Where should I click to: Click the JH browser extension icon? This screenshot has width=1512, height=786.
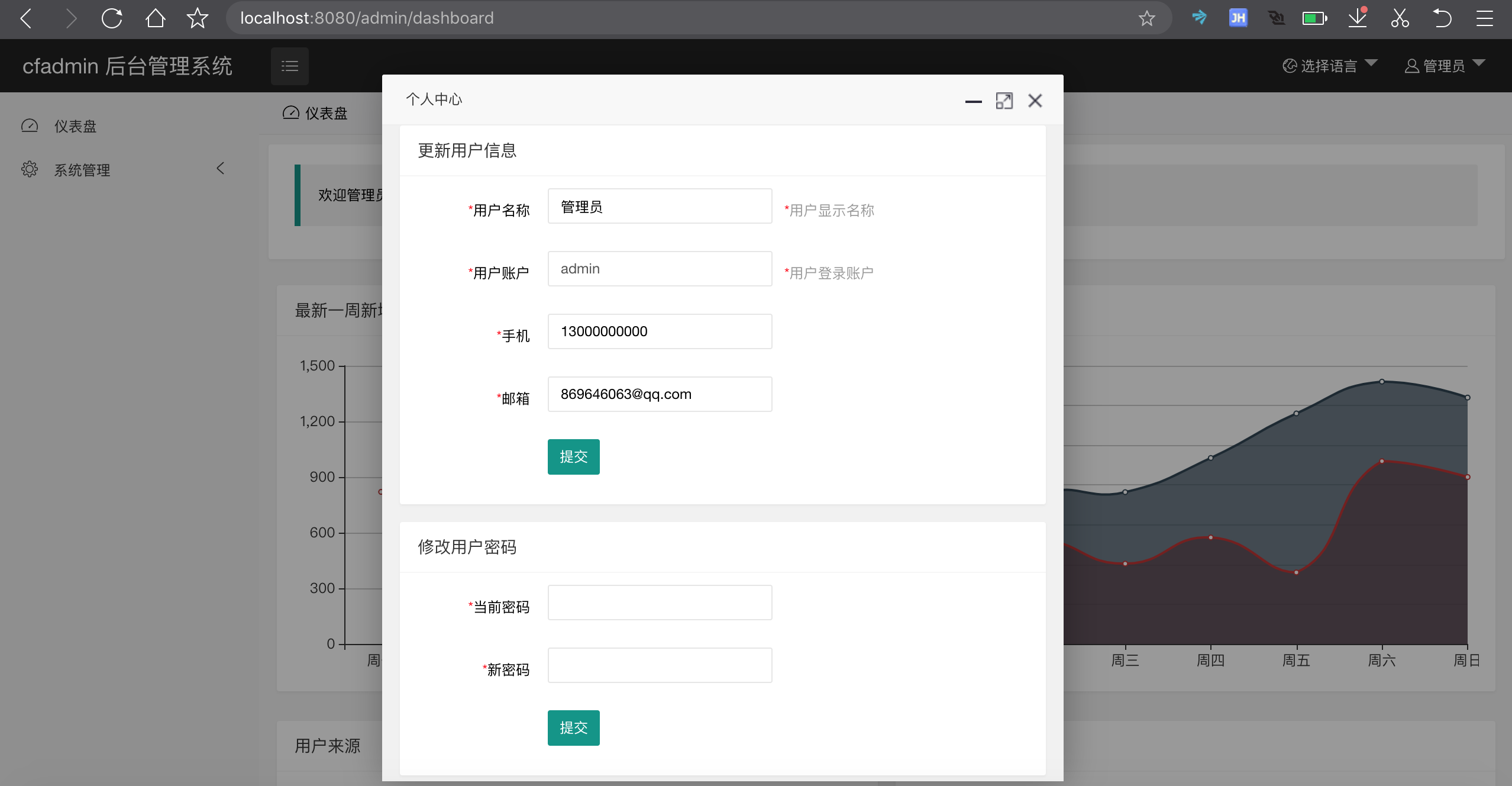[x=1238, y=18]
